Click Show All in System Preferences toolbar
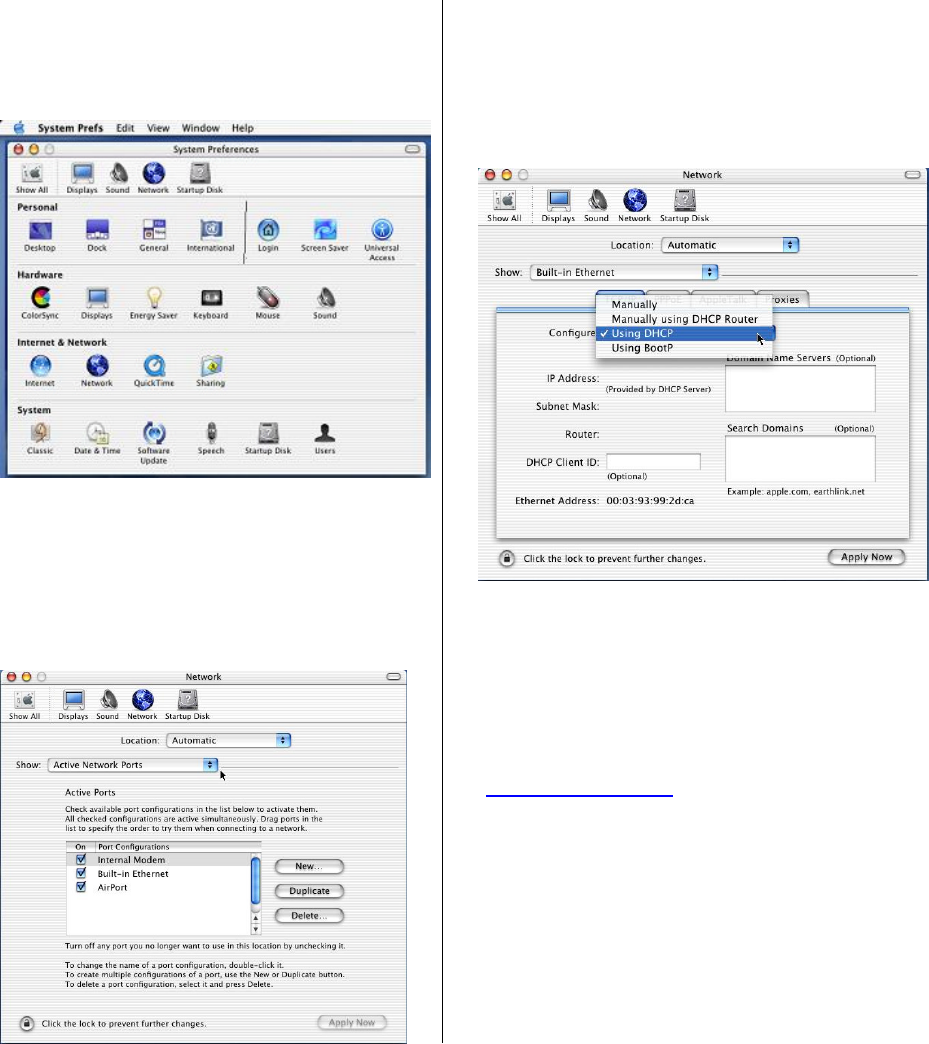The image size is (929, 1044). 32,178
